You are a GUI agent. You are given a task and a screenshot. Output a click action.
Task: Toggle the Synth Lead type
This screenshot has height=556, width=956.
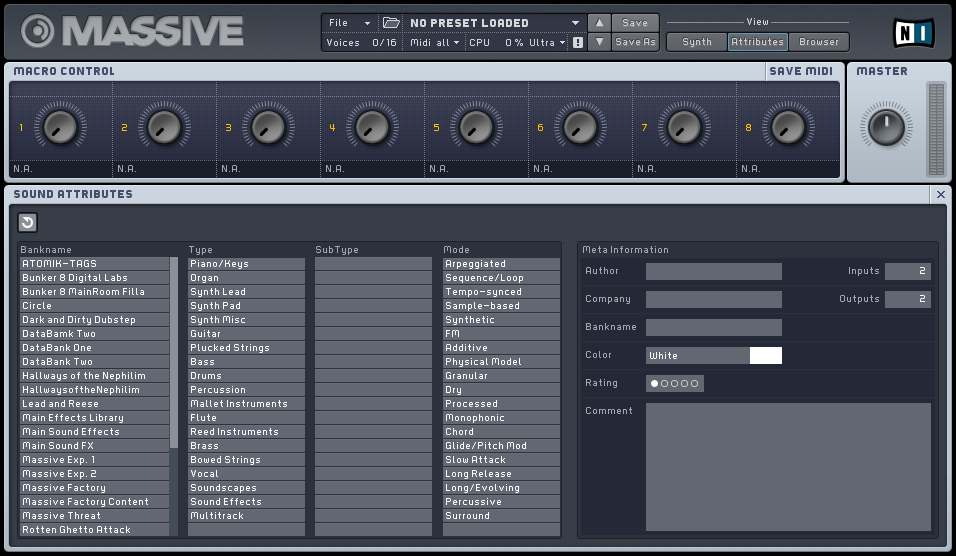246,292
